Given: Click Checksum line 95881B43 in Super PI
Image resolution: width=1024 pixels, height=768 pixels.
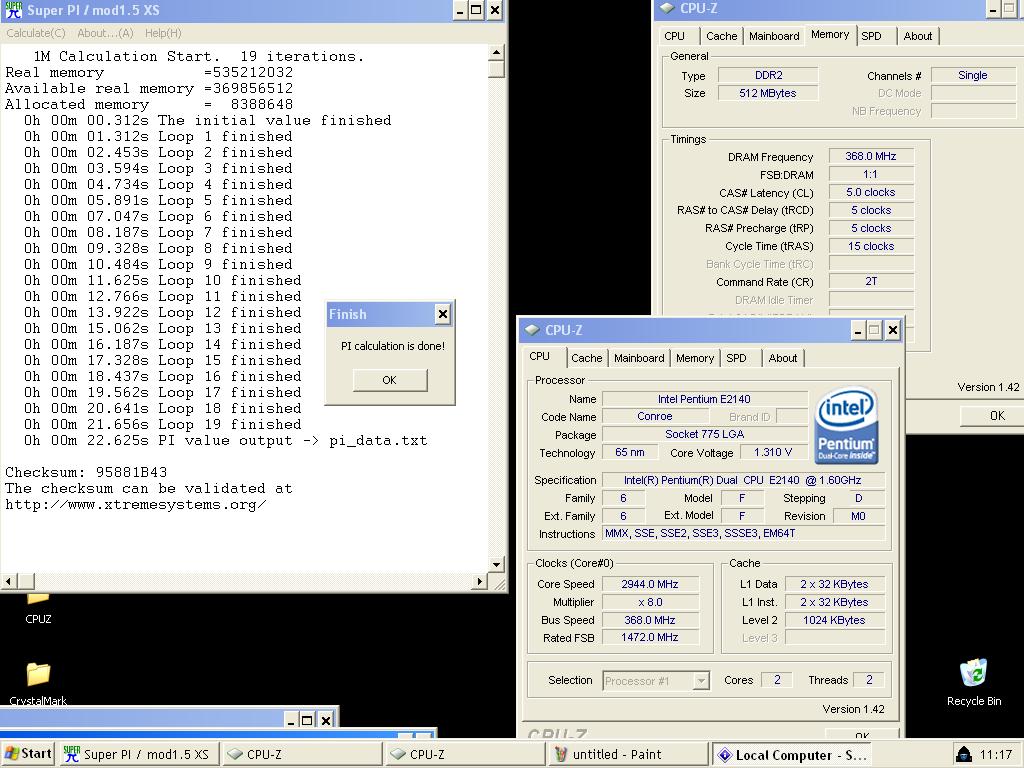Looking at the screenshot, I should click(x=86, y=472).
